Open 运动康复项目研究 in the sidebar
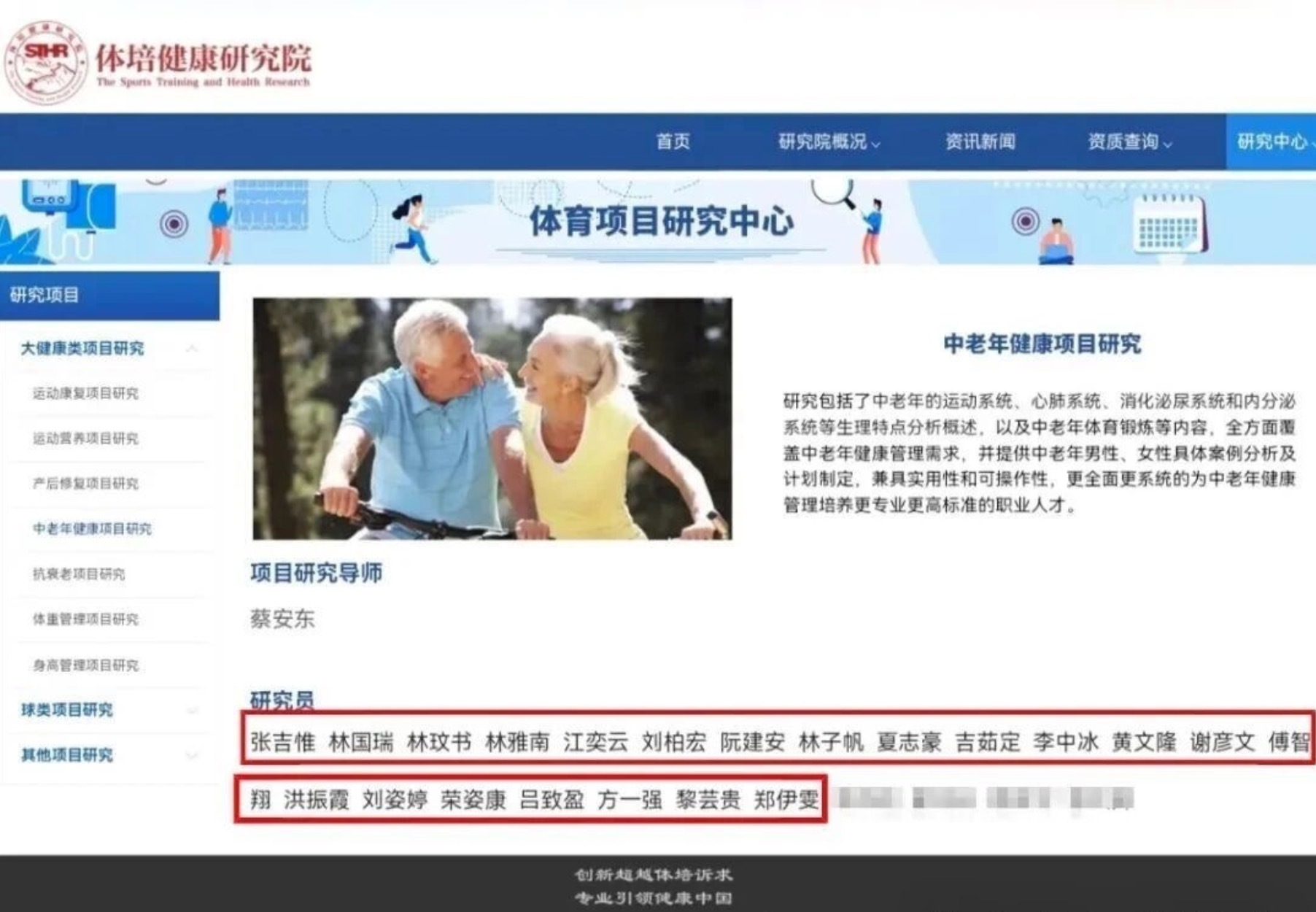The image size is (1316, 912). pos(85,394)
